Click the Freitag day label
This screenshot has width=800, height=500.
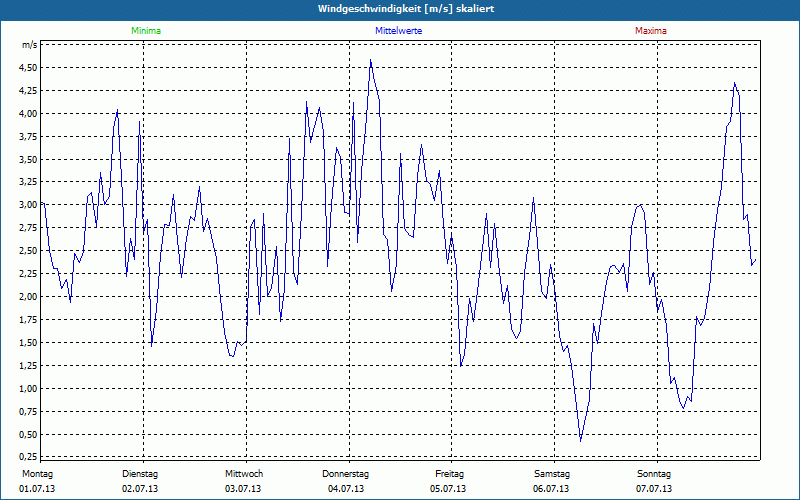pyautogui.click(x=449, y=474)
